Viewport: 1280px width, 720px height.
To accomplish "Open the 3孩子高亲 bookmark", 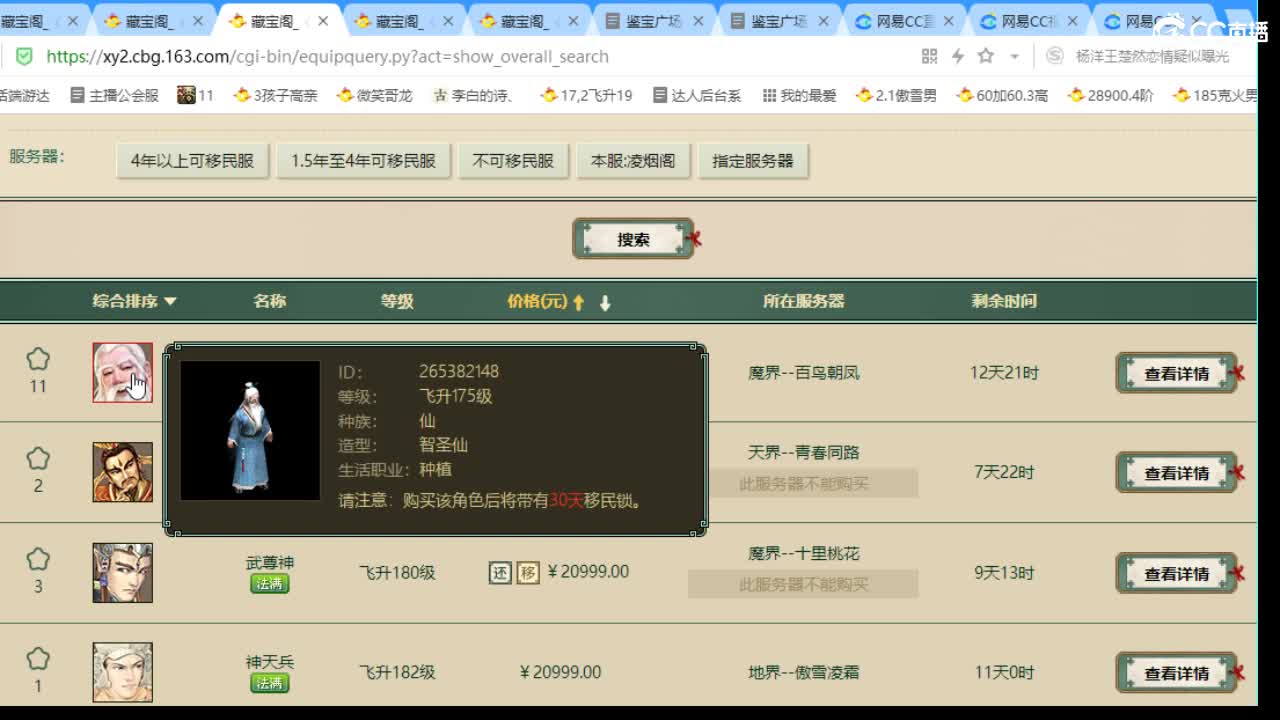I will click(276, 95).
